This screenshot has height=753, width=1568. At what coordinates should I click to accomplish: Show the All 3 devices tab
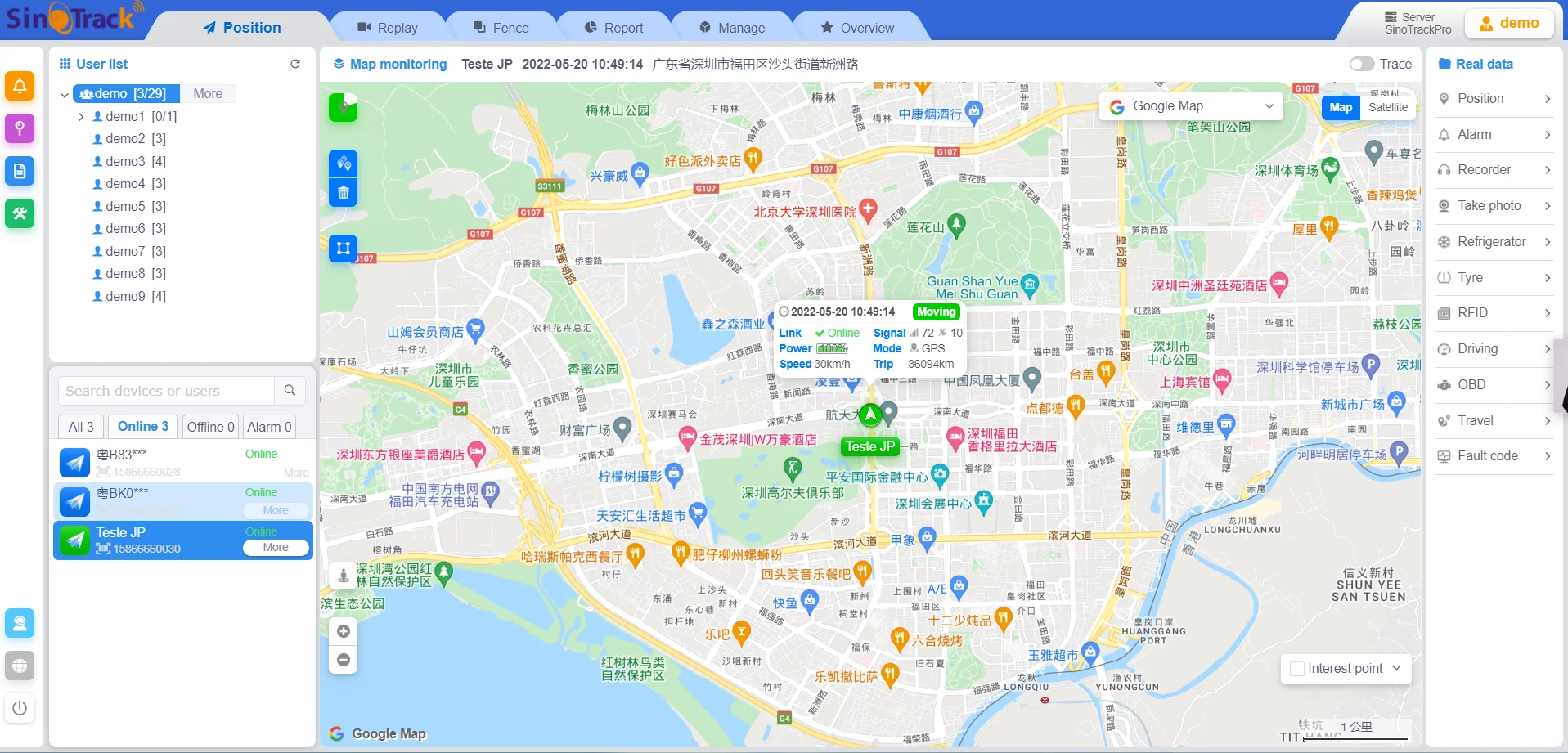coord(81,427)
